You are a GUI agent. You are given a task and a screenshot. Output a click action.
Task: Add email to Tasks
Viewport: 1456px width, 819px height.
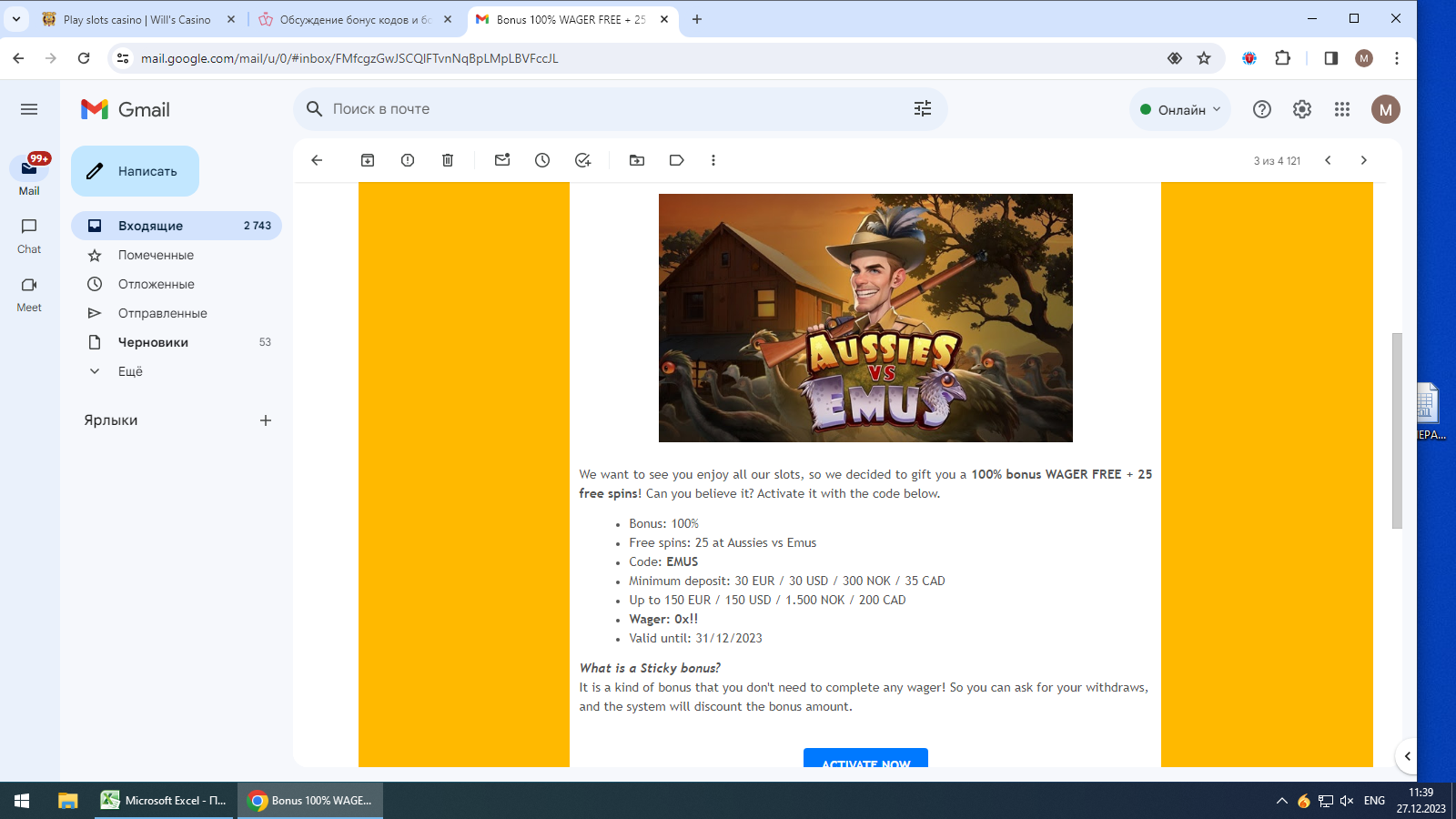click(583, 160)
